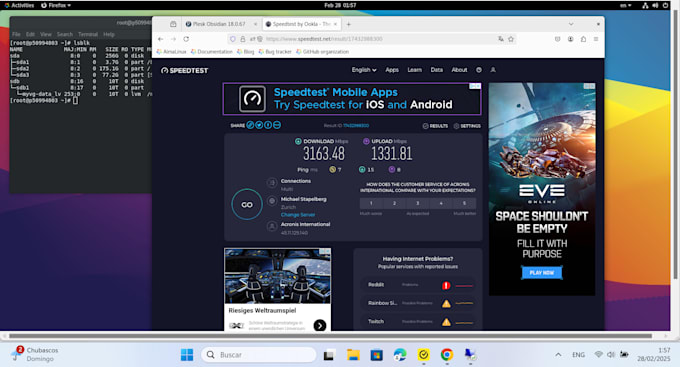This screenshot has height=367, width=680.
Task: Open Microsoft Edge from the taskbar
Action: [400, 355]
